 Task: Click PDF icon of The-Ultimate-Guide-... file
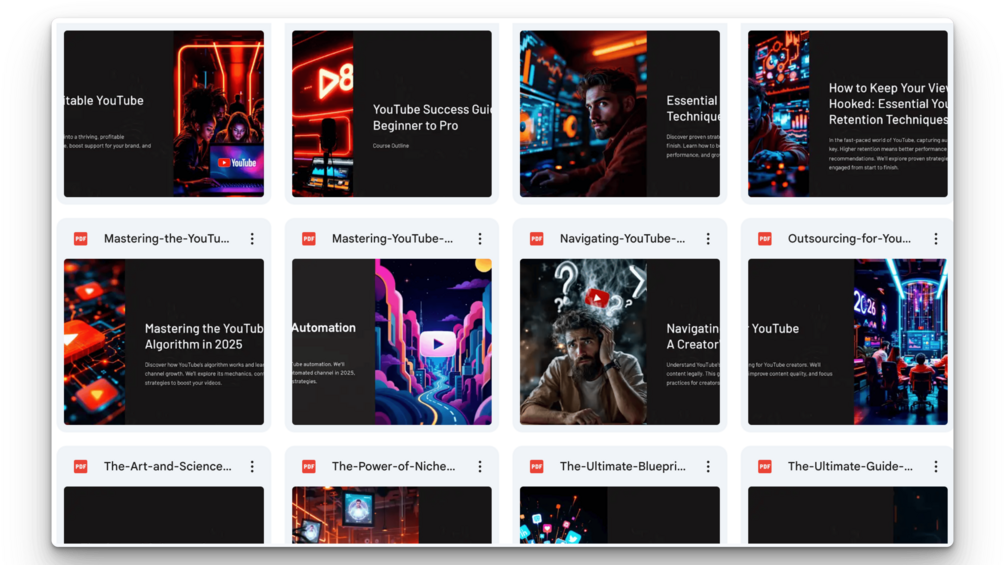point(765,466)
